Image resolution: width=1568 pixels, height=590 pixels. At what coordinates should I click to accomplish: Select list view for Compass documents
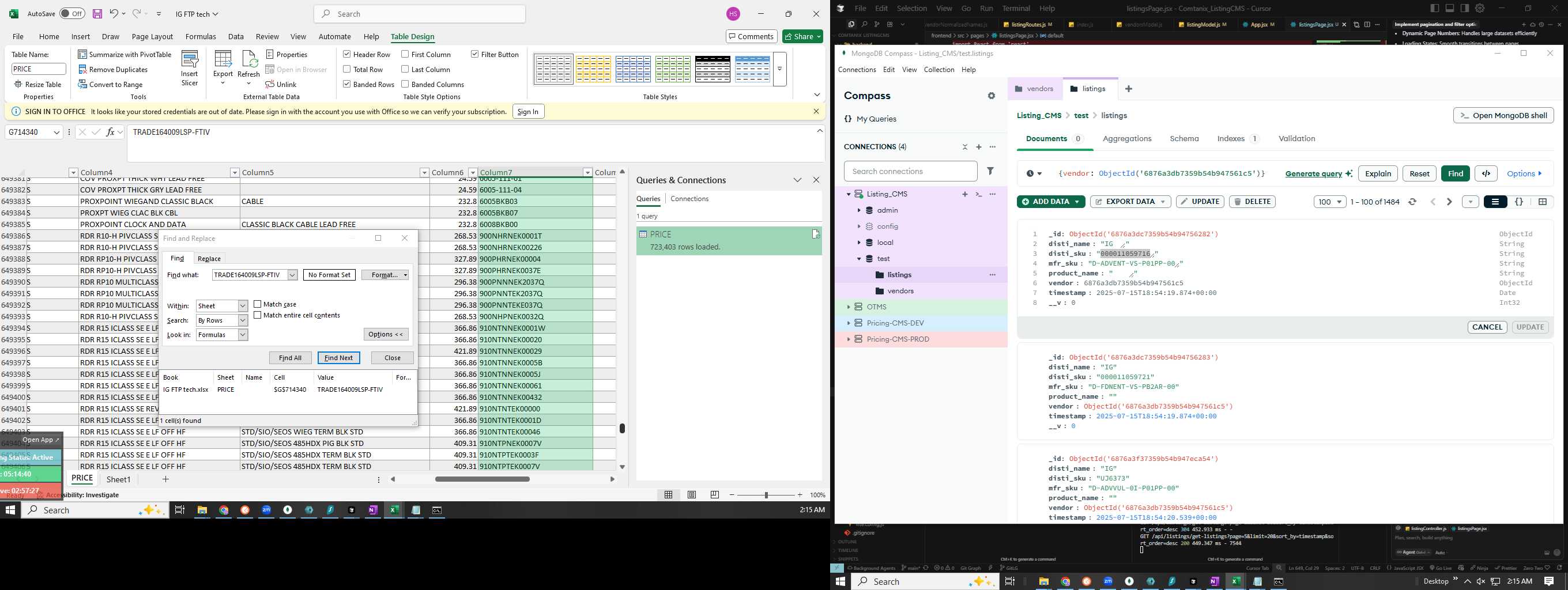[1495, 202]
